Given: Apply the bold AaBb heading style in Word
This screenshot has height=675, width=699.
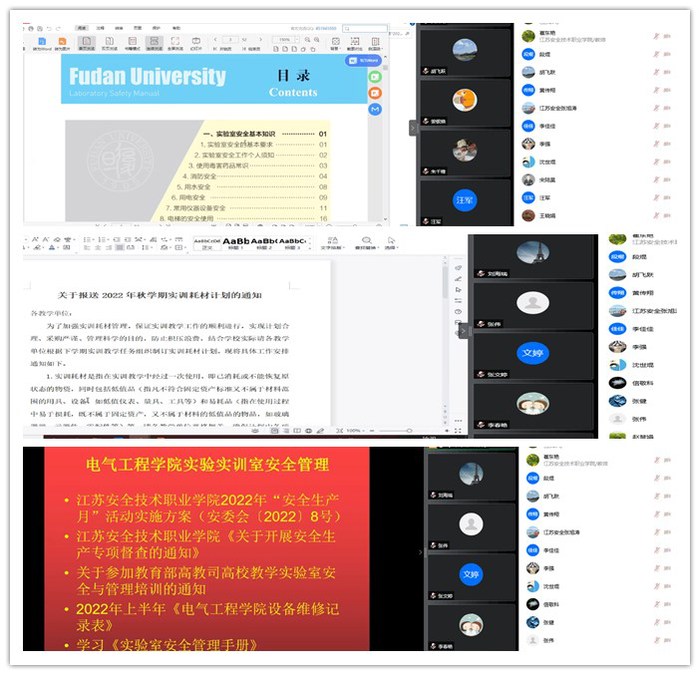Looking at the screenshot, I should (236, 242).
